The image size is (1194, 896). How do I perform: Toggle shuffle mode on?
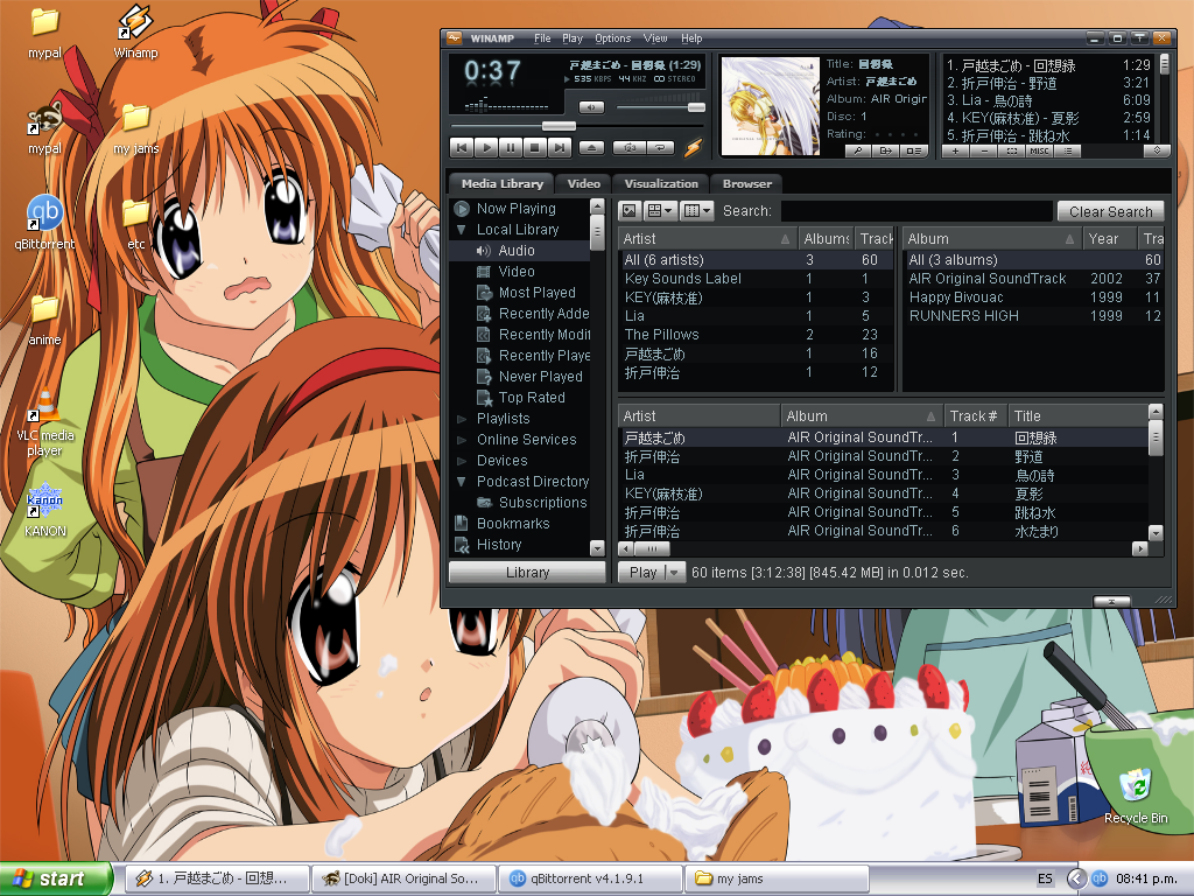(629, 148)
